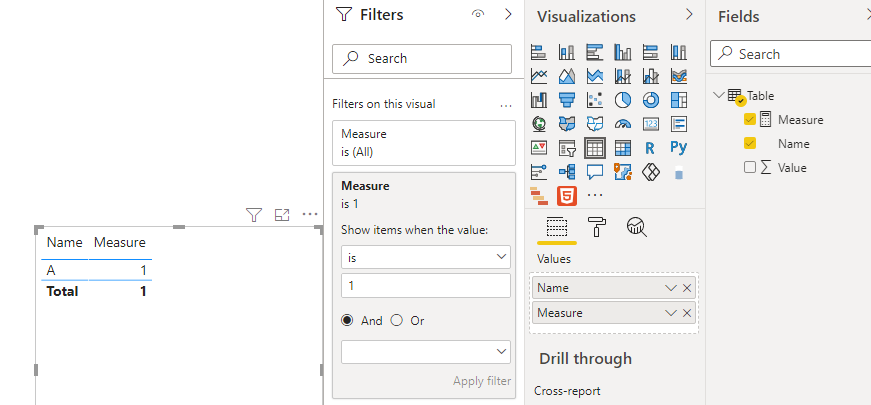
Task: Click the visual header filter icon
Action: 254,215
